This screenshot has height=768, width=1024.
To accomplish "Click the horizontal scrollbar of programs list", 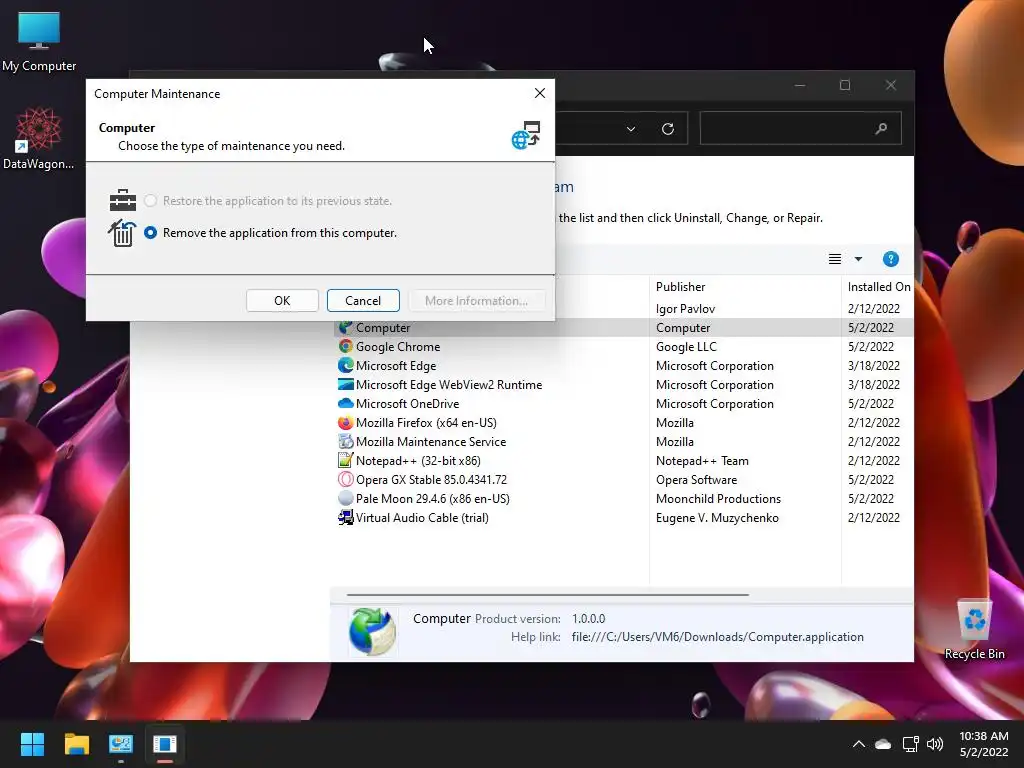I will tap(547, 595).
